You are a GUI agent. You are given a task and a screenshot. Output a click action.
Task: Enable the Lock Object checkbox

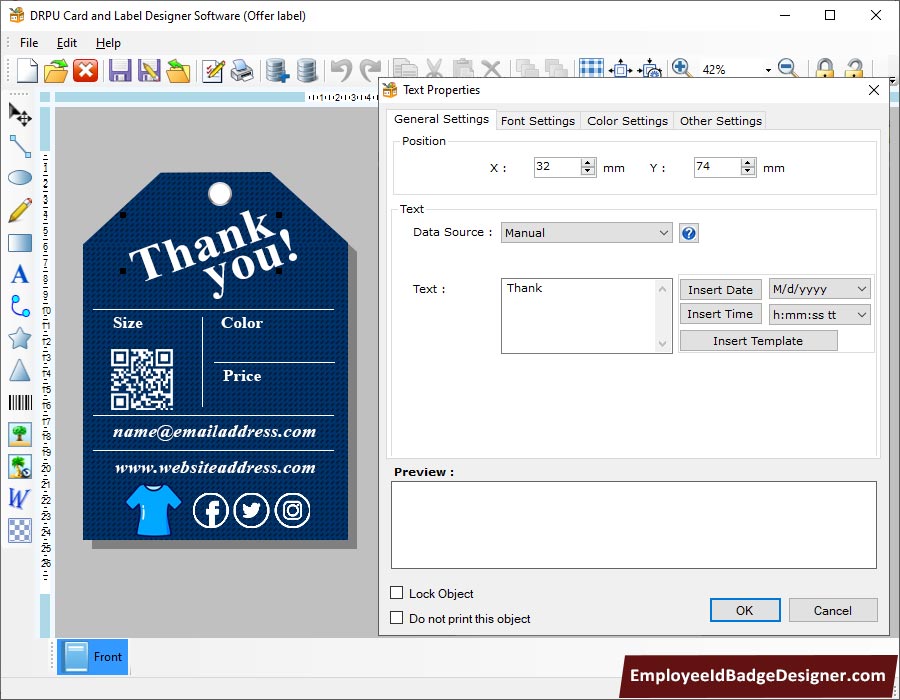tap(397, 592)
